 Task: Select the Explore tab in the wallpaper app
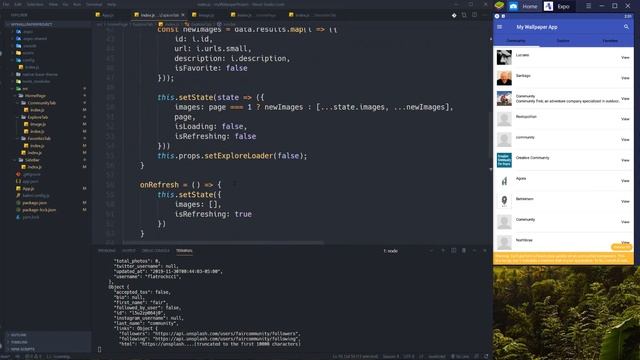[563, 41]
